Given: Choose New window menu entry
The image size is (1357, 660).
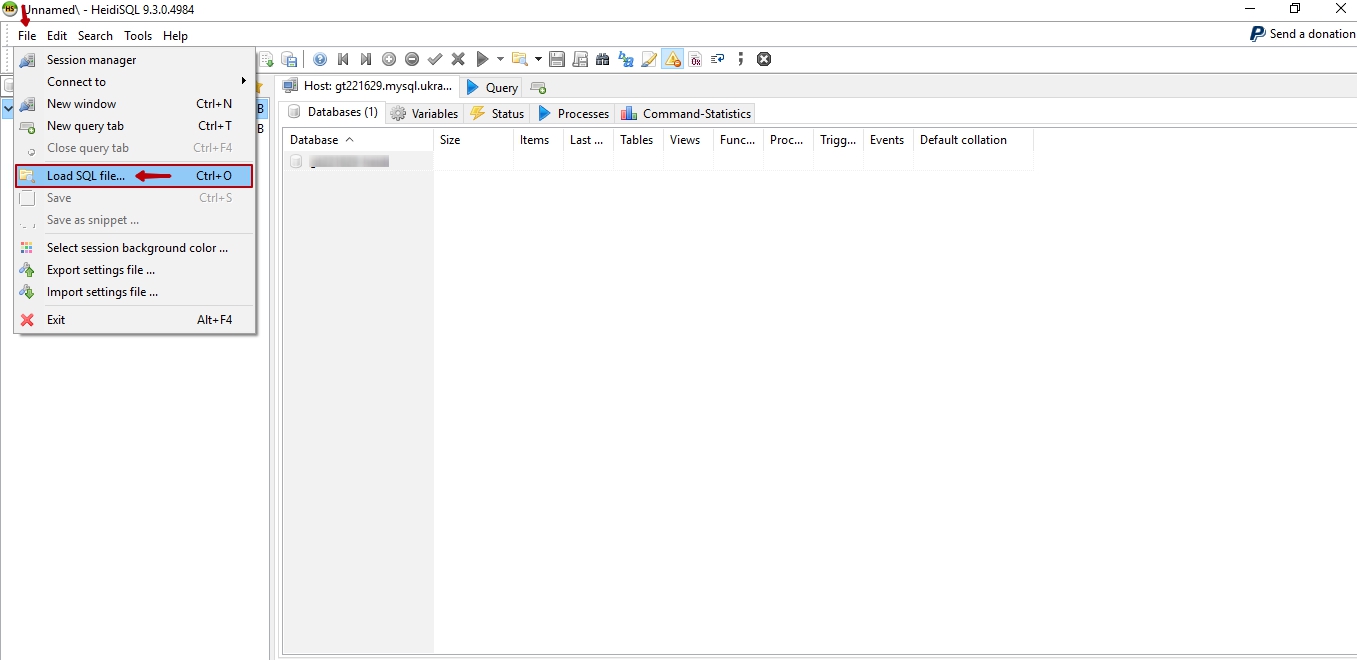Looking at the screenshot, I should tap(135, 104).
